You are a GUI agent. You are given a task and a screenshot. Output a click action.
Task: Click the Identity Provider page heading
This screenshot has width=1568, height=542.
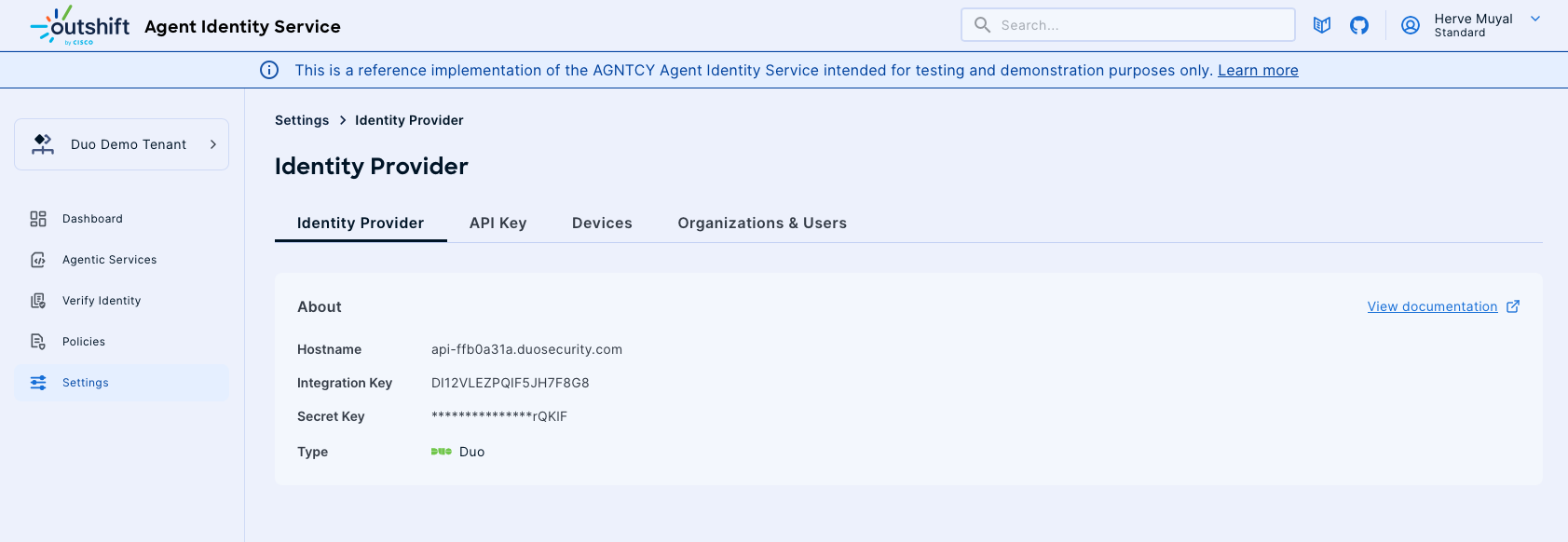coord(371,166)
